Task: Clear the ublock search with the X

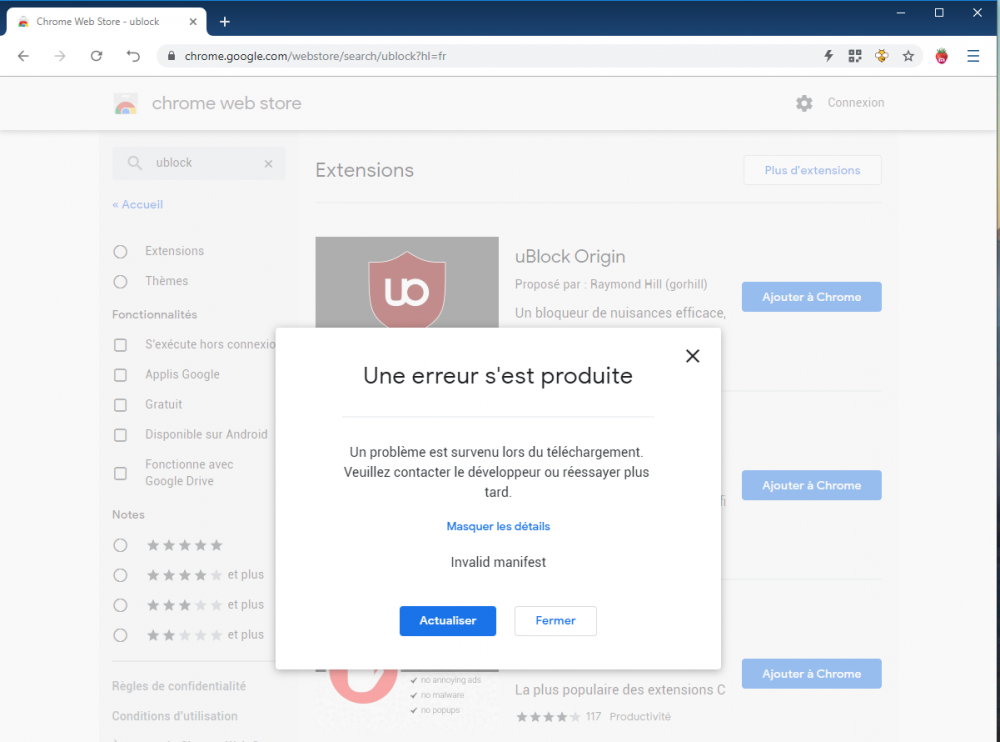Action: click(x=267, y=163)
